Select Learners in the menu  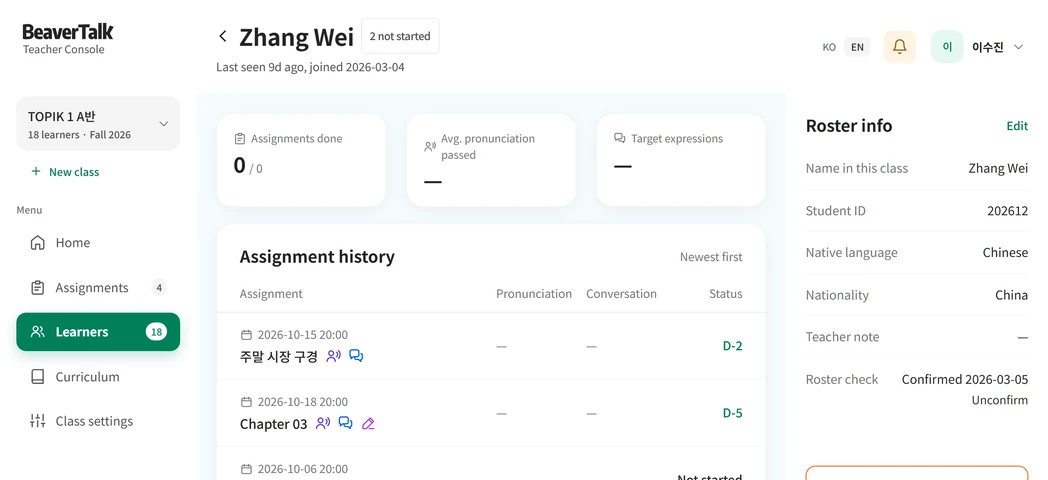tap(98, 332)
